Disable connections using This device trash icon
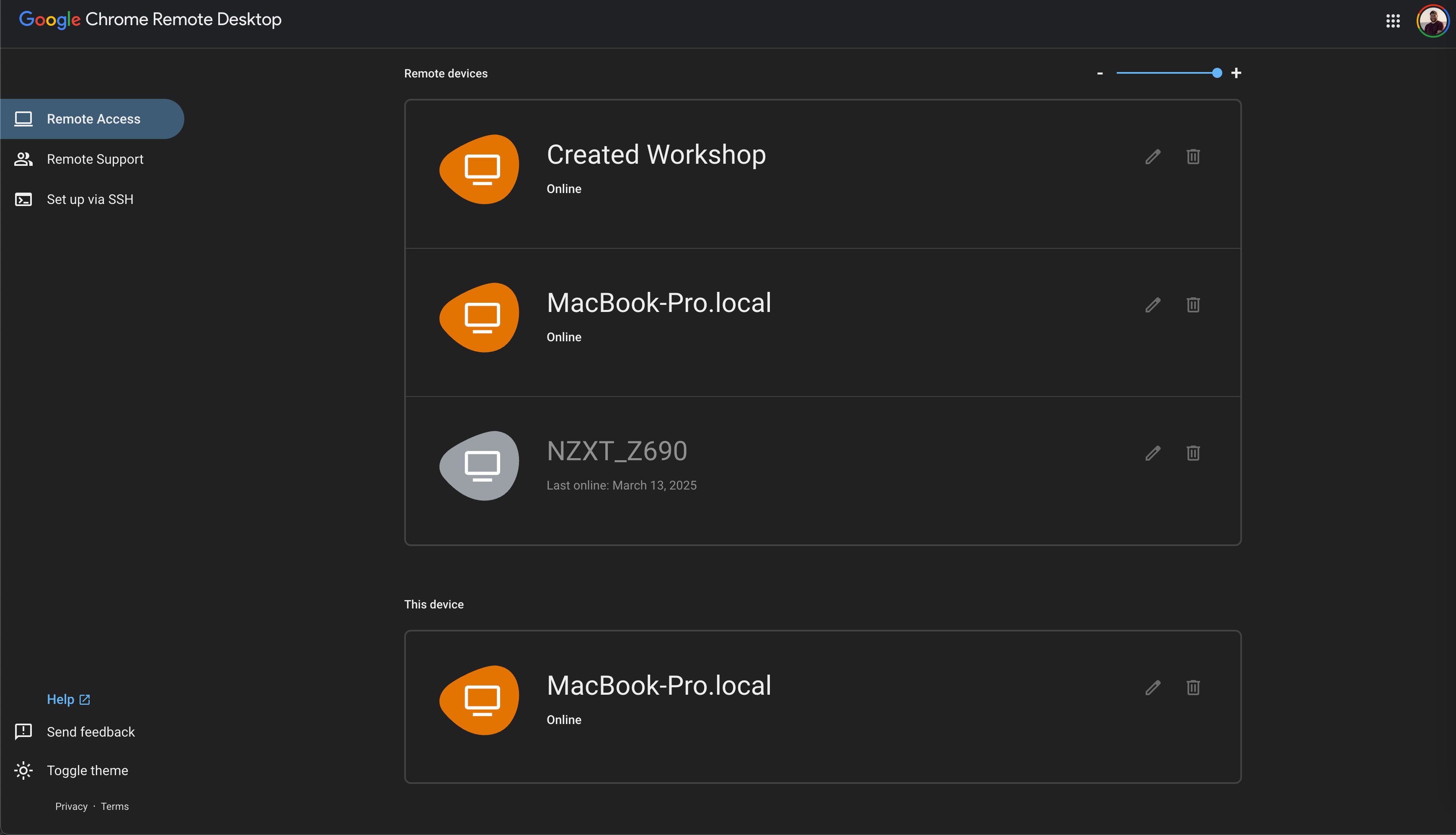This screenshot has height=835, width=1456. [x=1193, y=688]
